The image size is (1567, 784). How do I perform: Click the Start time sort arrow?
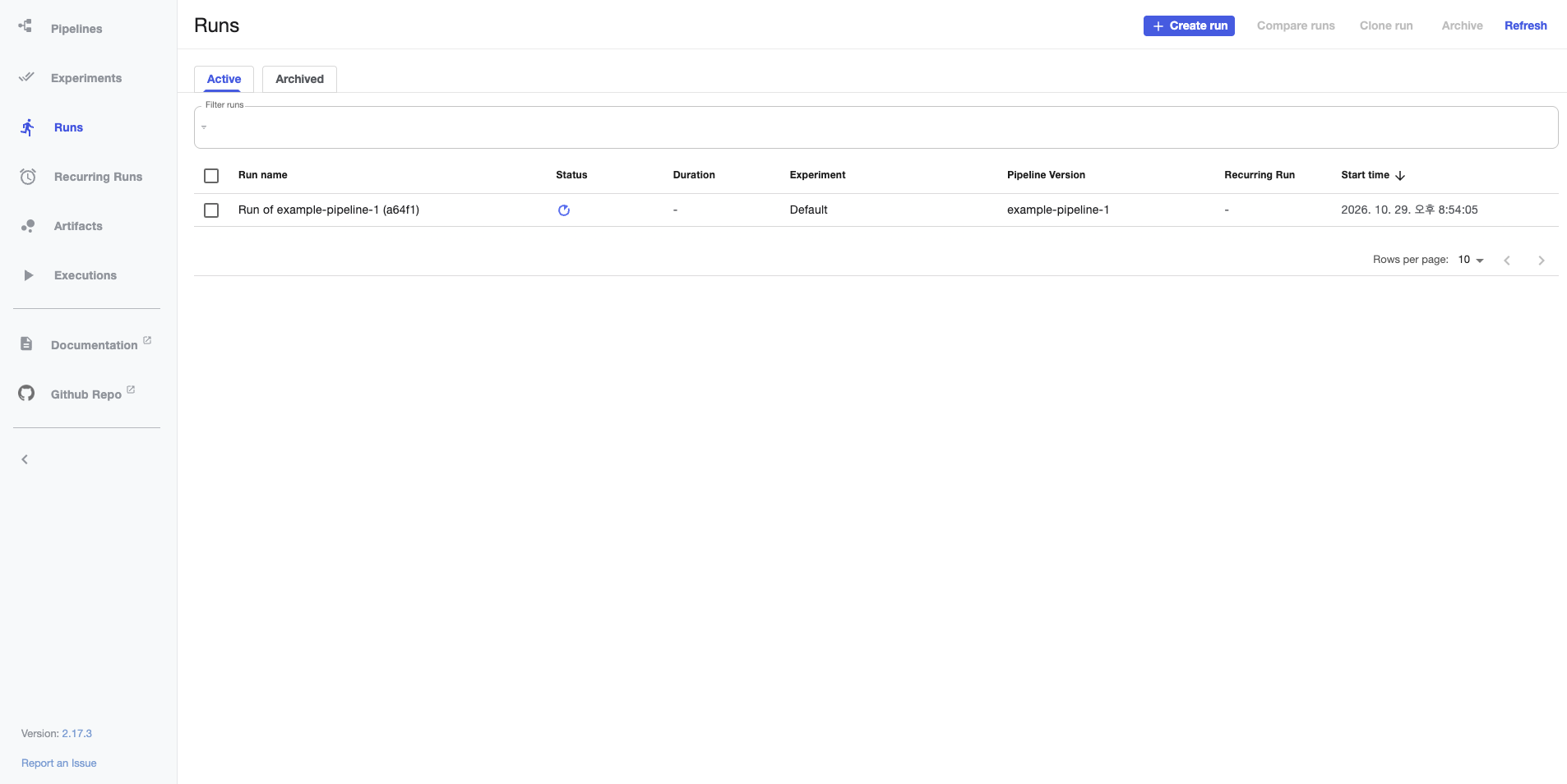click(1400, 176)
